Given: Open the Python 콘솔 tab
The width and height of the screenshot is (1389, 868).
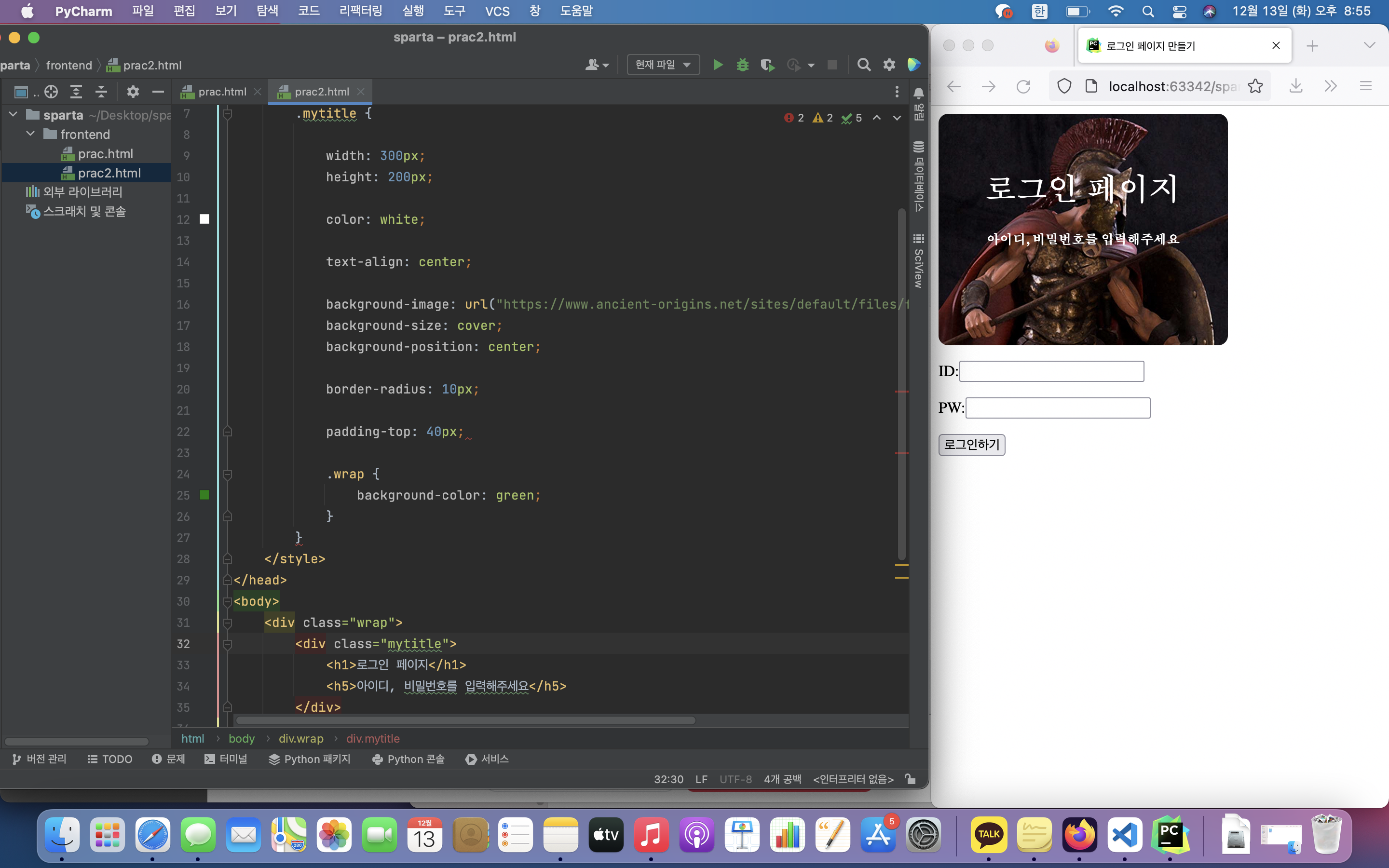Looking at the screenshot, I should tap(408, 759).
